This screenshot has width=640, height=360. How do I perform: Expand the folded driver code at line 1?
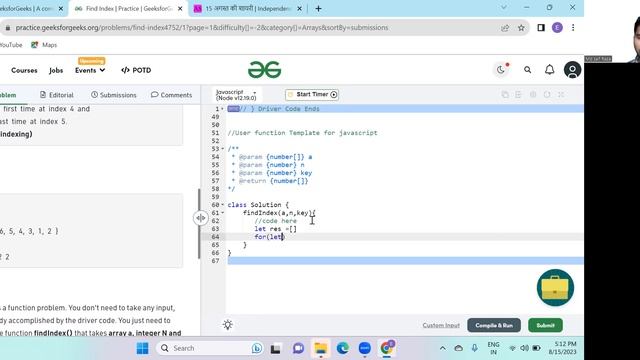coord(222,109)
